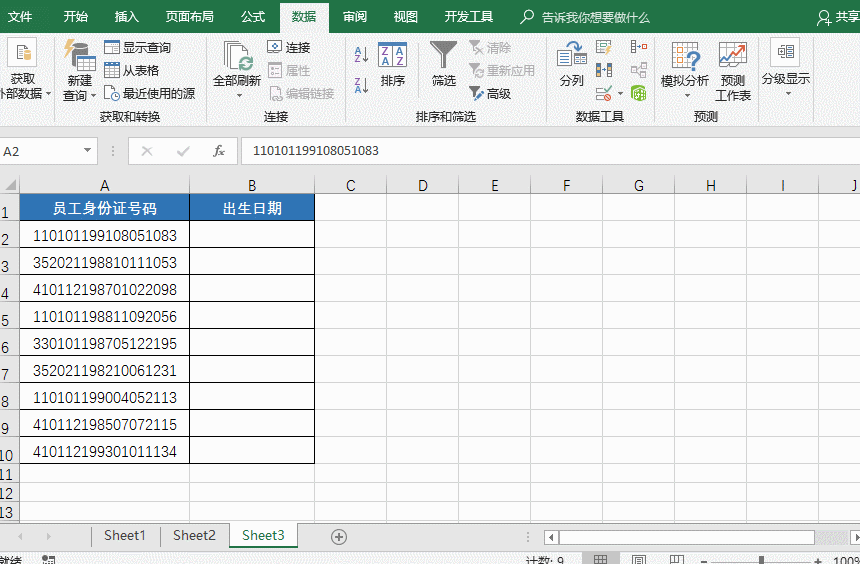The height and width of the screenshot is (564, 860).
Task: Click the Sort A to Z ascending icon
Action: coord(361,54)
